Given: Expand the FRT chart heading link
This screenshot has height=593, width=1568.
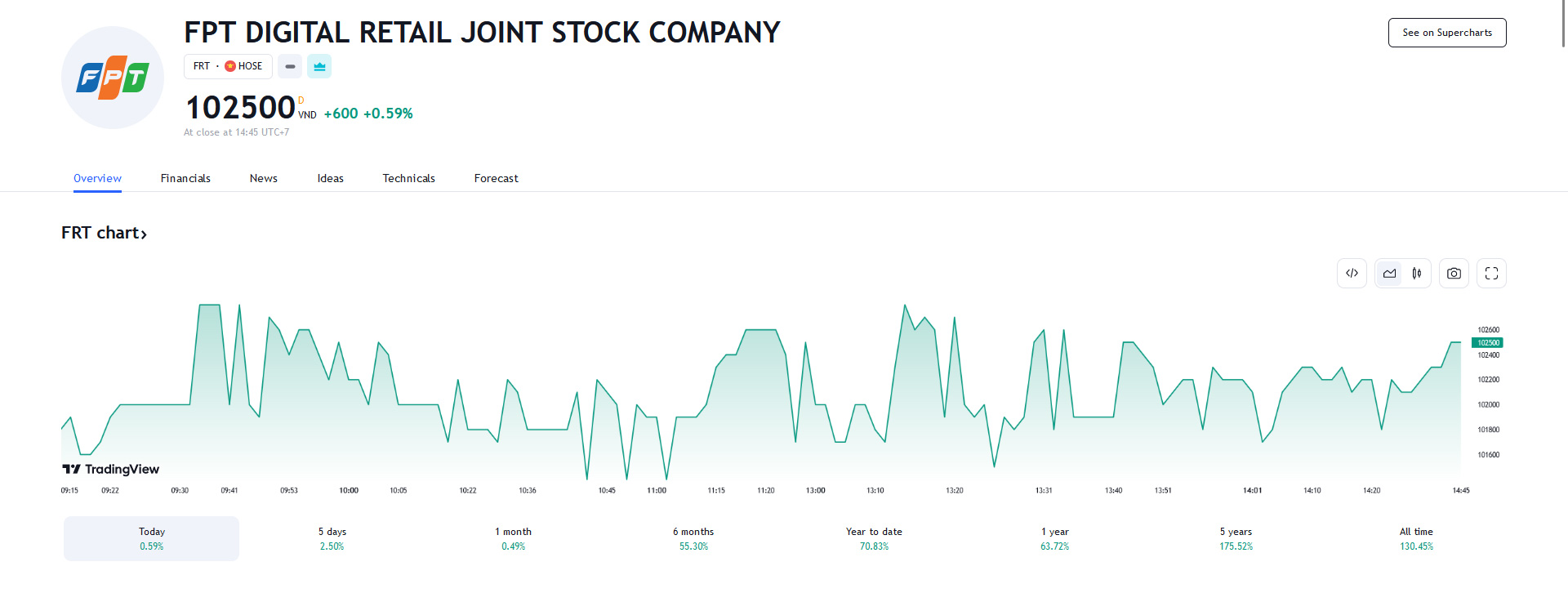Looking at the screenshot, I should pyautogui.click(x=104, y=233).
